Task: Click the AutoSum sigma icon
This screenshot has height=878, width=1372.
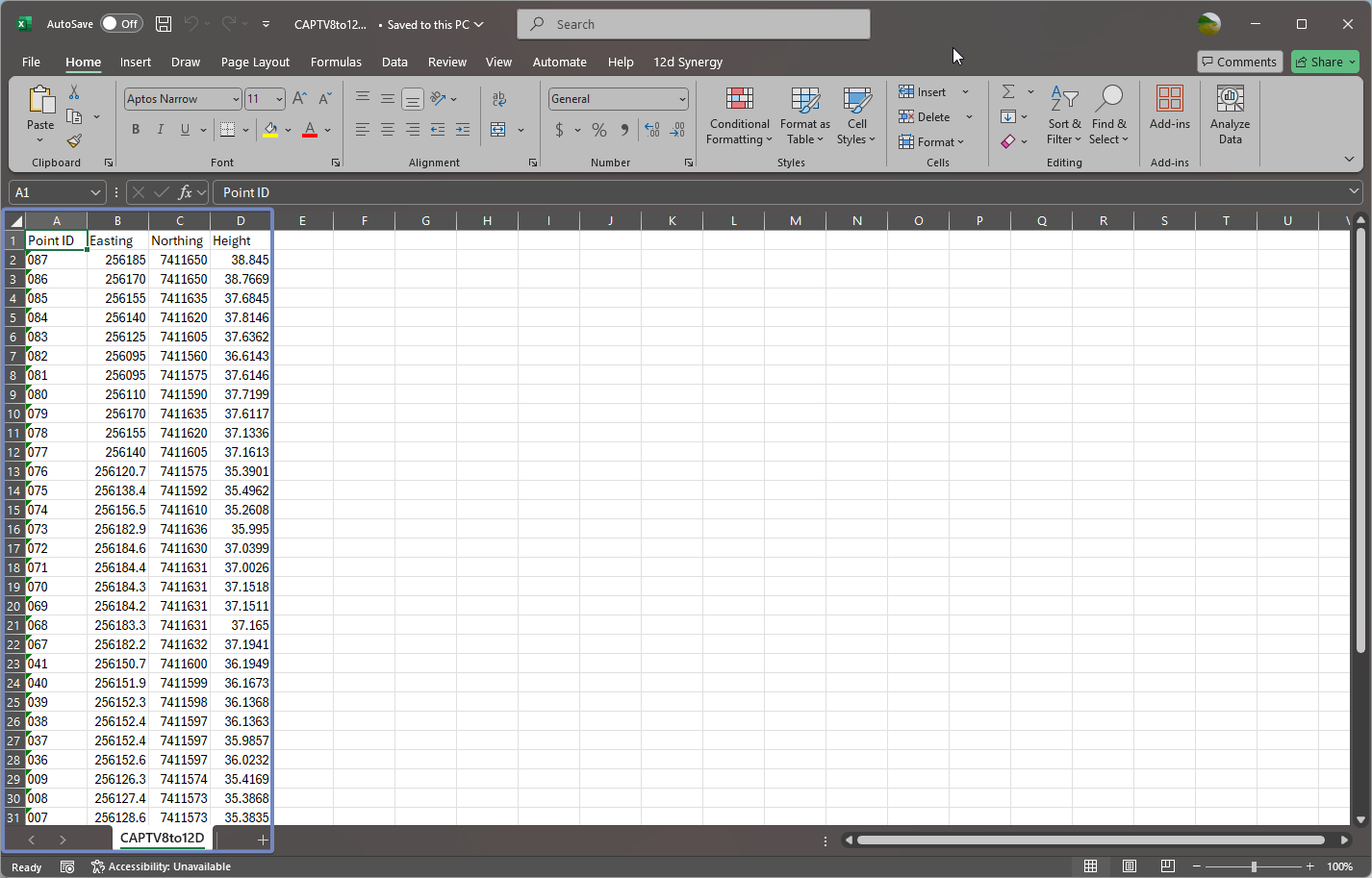Action: coord(1008,92)
